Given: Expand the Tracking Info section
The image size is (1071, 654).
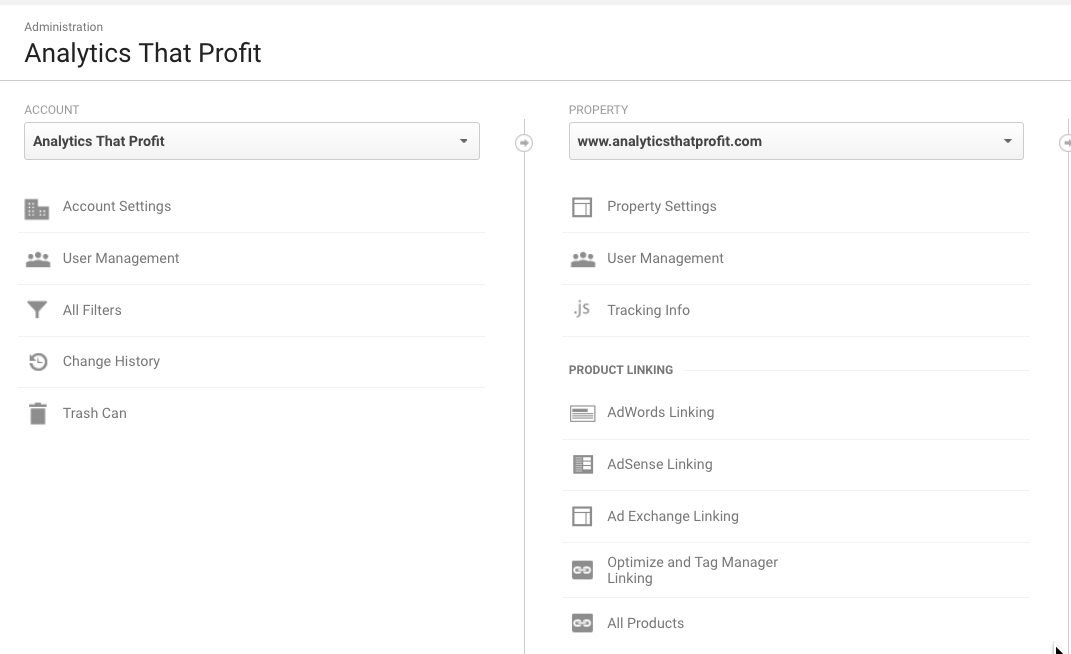Looking at the screenshot, I should [x=648, y=310].
